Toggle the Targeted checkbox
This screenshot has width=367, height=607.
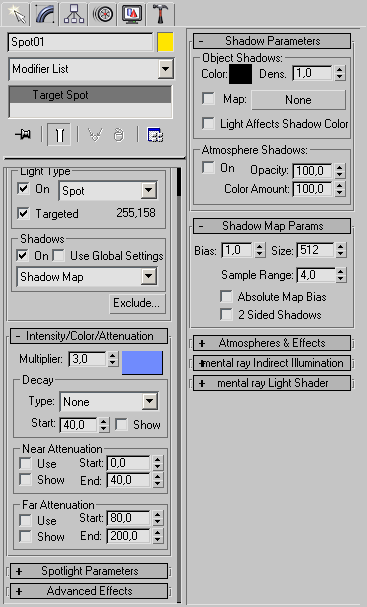click(x=24, y=213)
